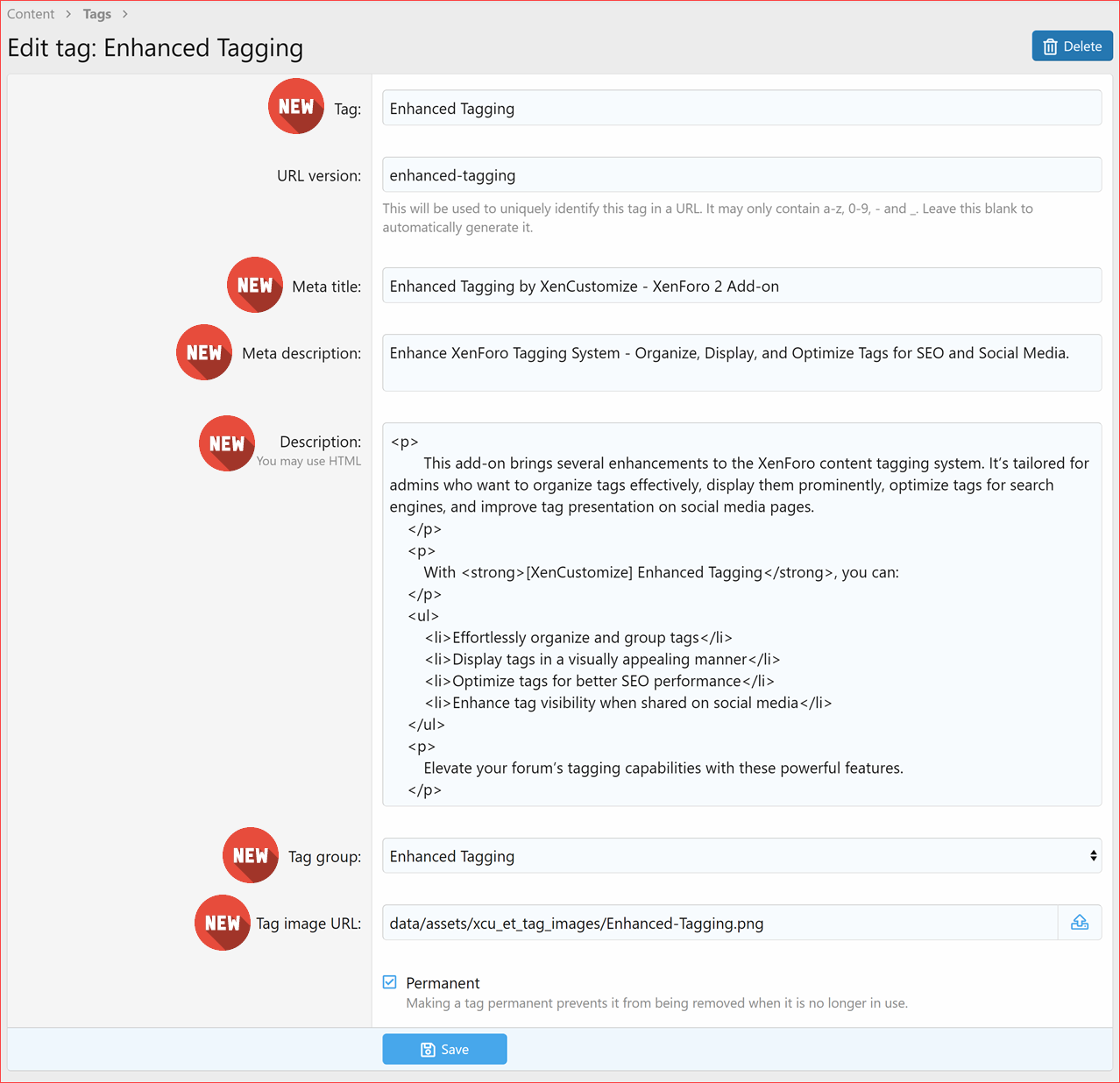Click the NEW badge beside Tag image URL

pos(223,924)
